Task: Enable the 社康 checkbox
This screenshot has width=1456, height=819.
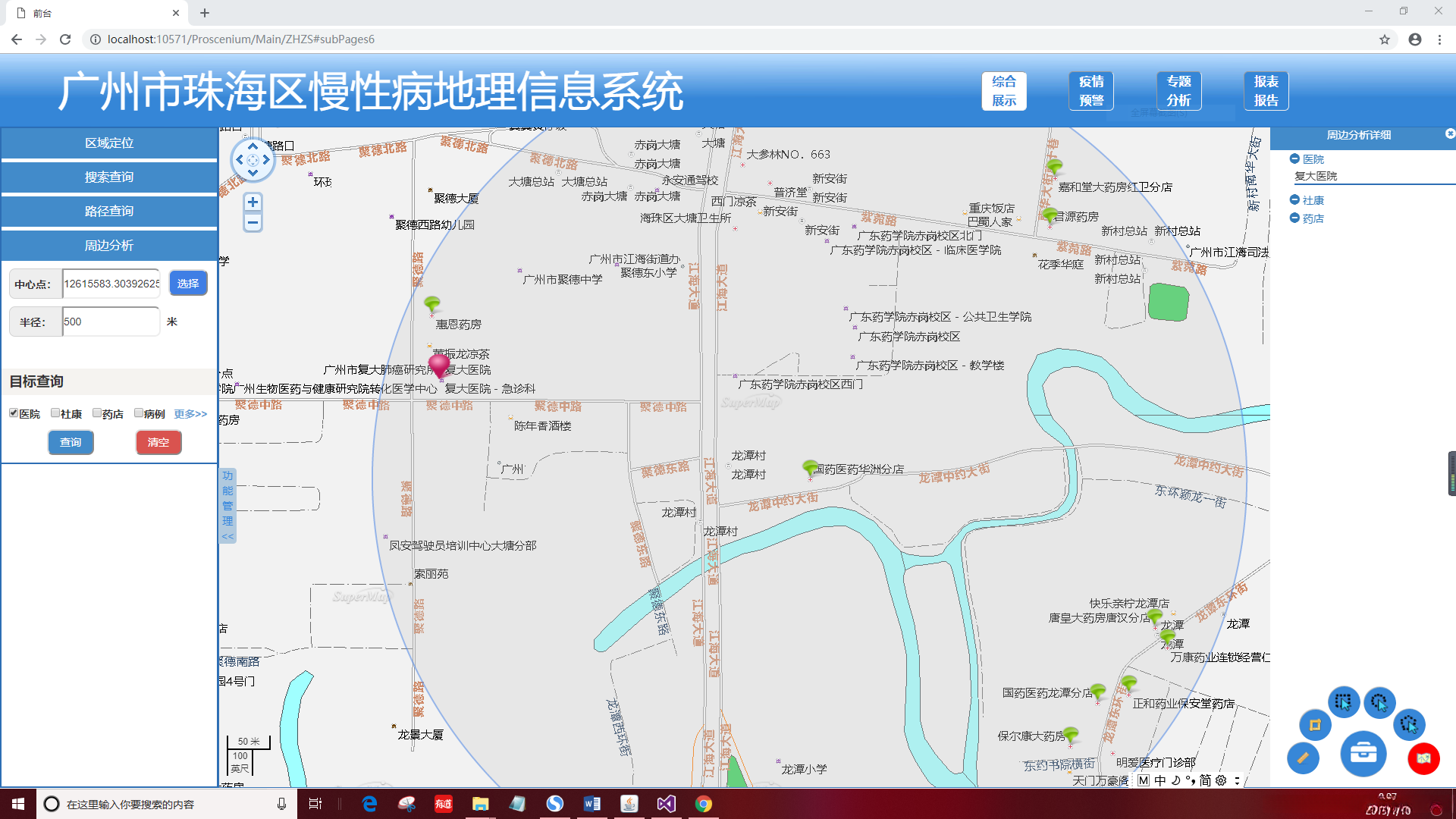Action: pyautogui.click(x=55, y=413)
